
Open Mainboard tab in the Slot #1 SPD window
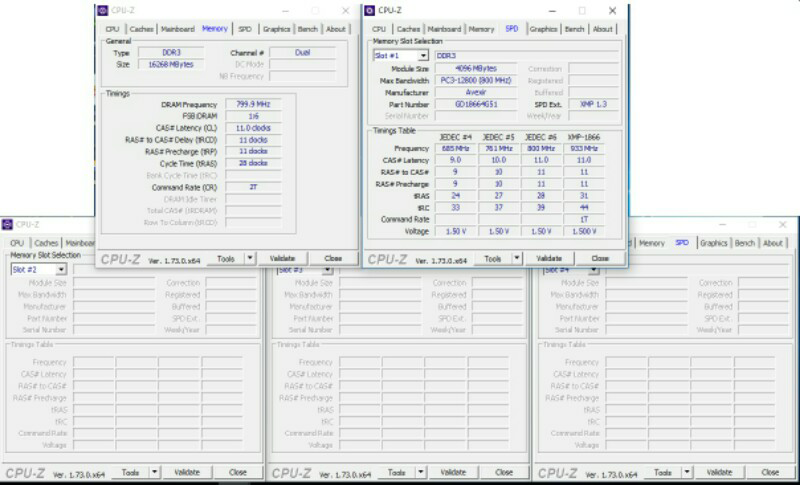point(444,29)
